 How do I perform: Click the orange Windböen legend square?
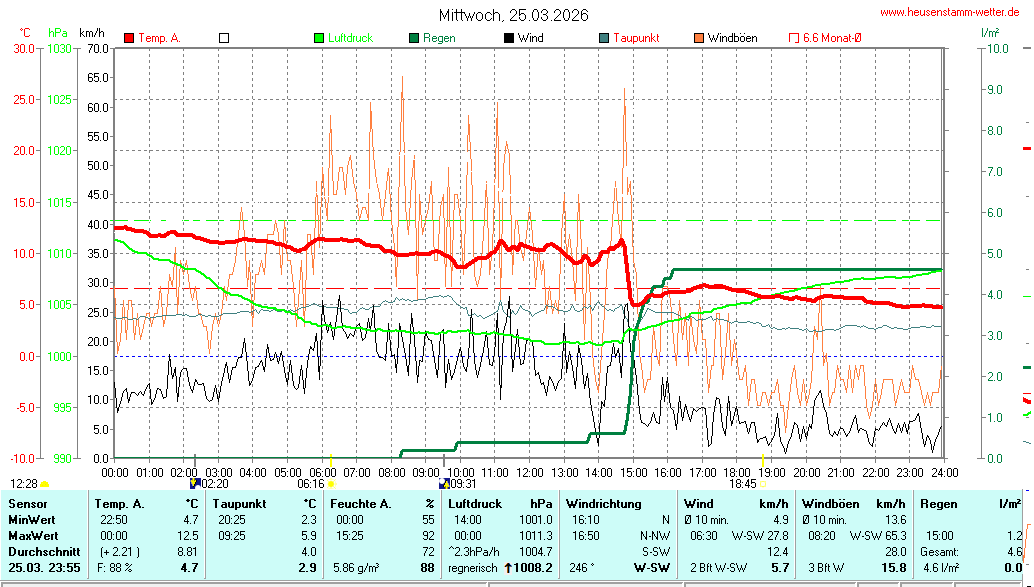pos(699,38)
